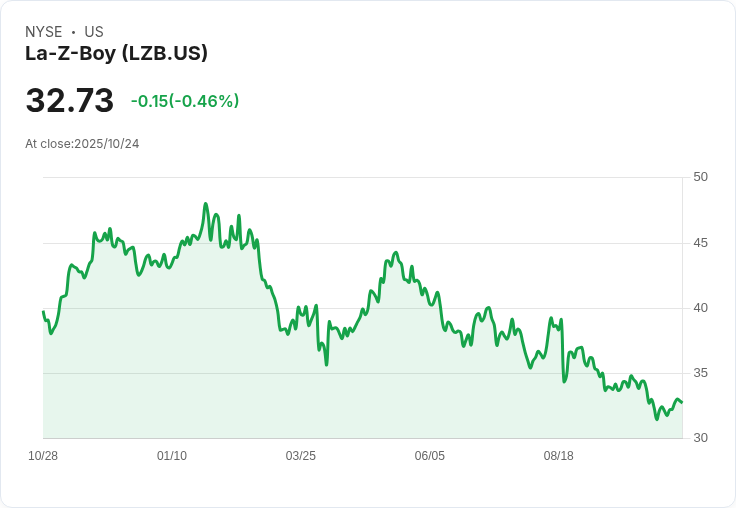Click the 50 y-axis price label

pos(700,177)
